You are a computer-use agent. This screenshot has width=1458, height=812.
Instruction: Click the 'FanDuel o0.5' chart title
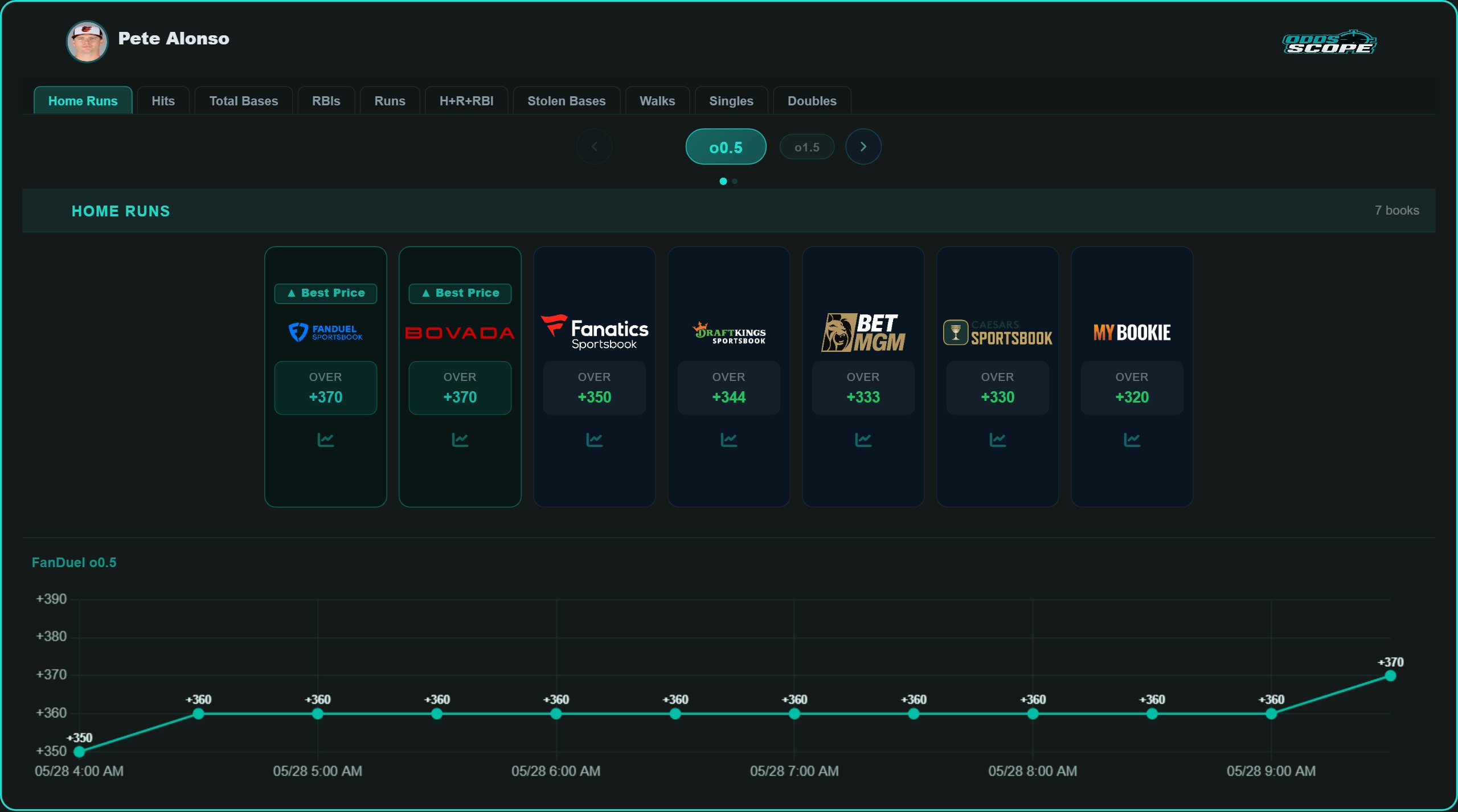point(74,563)
